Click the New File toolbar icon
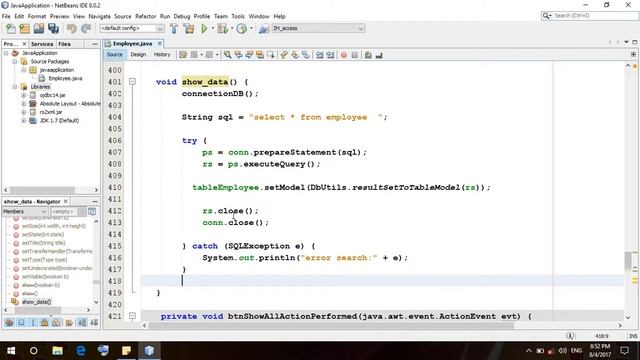The height and width of the screenshot is (360, 640). (11, 29)
